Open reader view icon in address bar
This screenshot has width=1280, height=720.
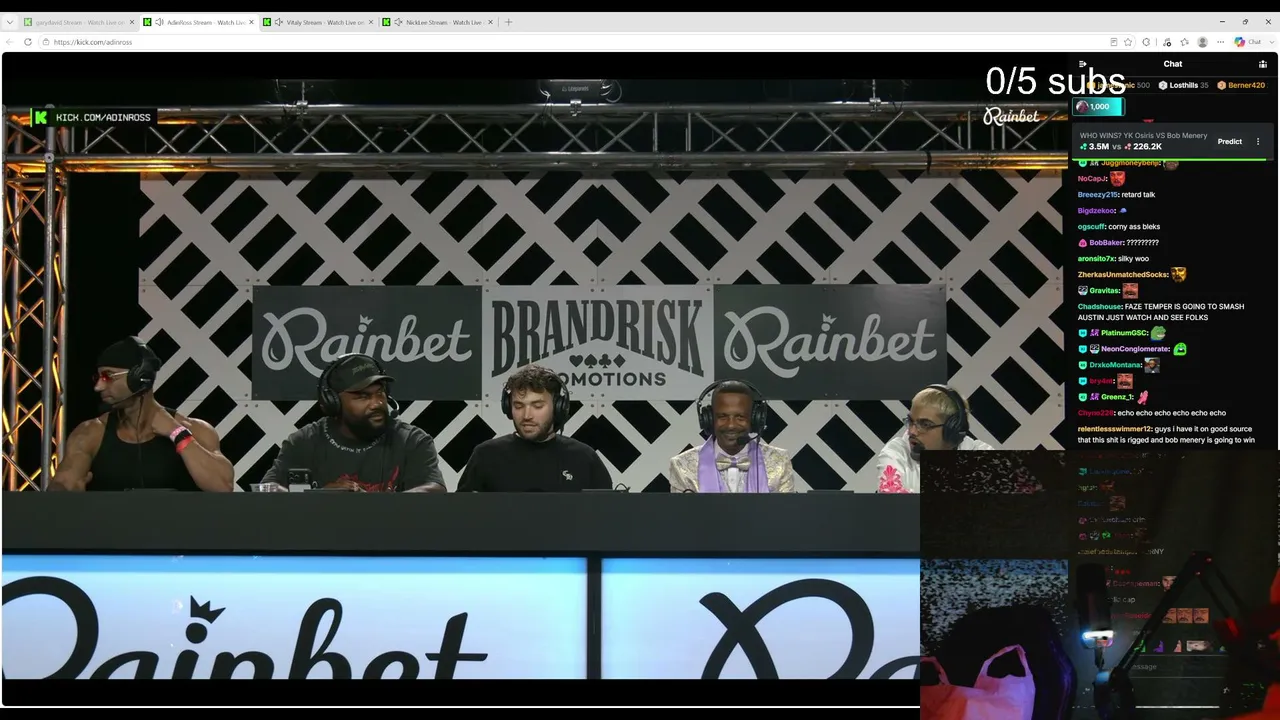1114,42
